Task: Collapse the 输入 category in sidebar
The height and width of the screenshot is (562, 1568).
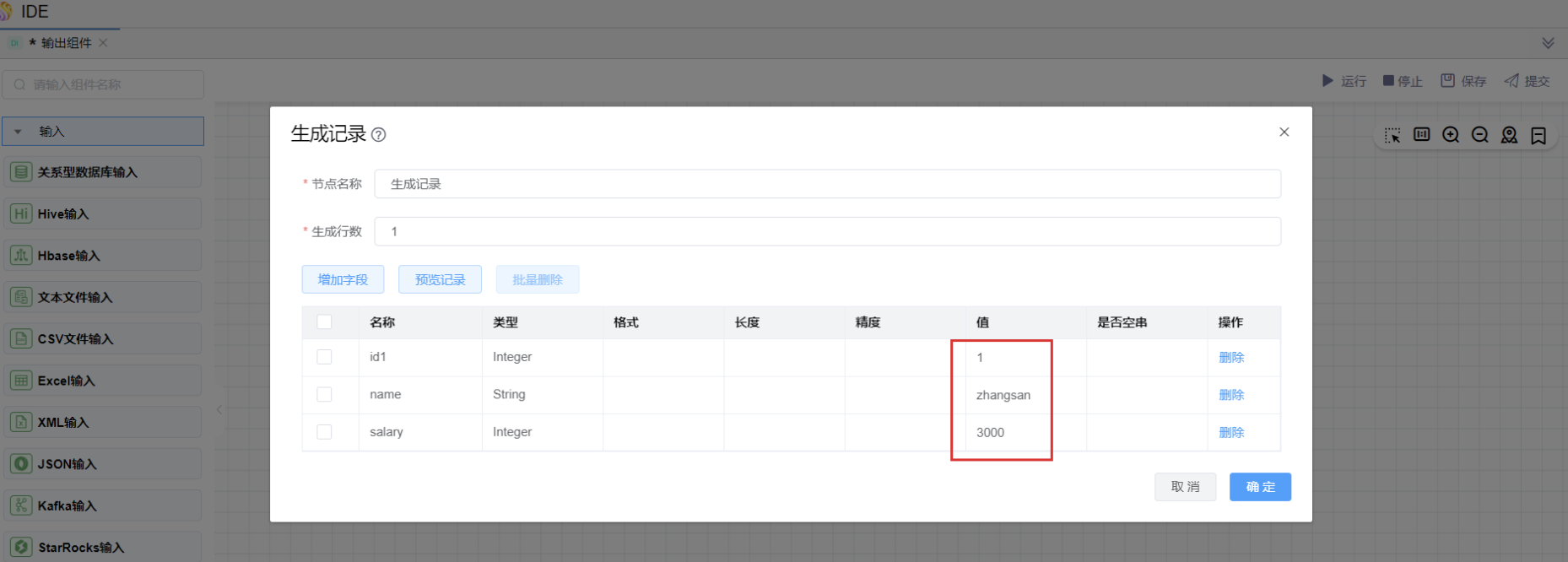Action: point(19,132)
